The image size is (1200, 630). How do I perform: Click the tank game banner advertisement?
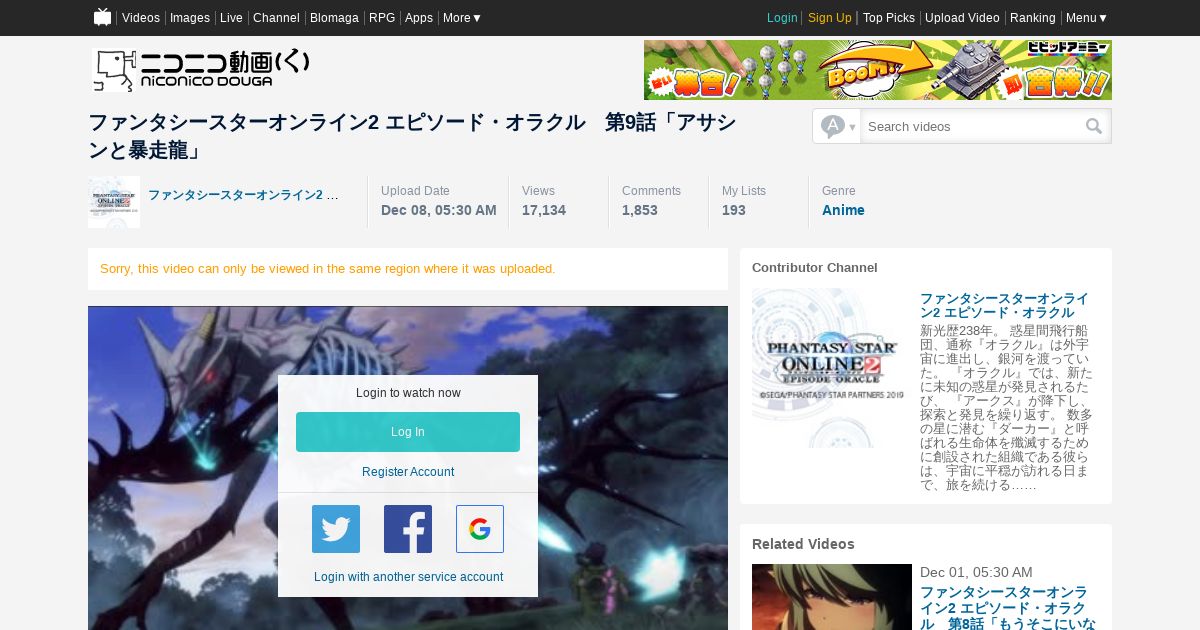pos(878,70)
